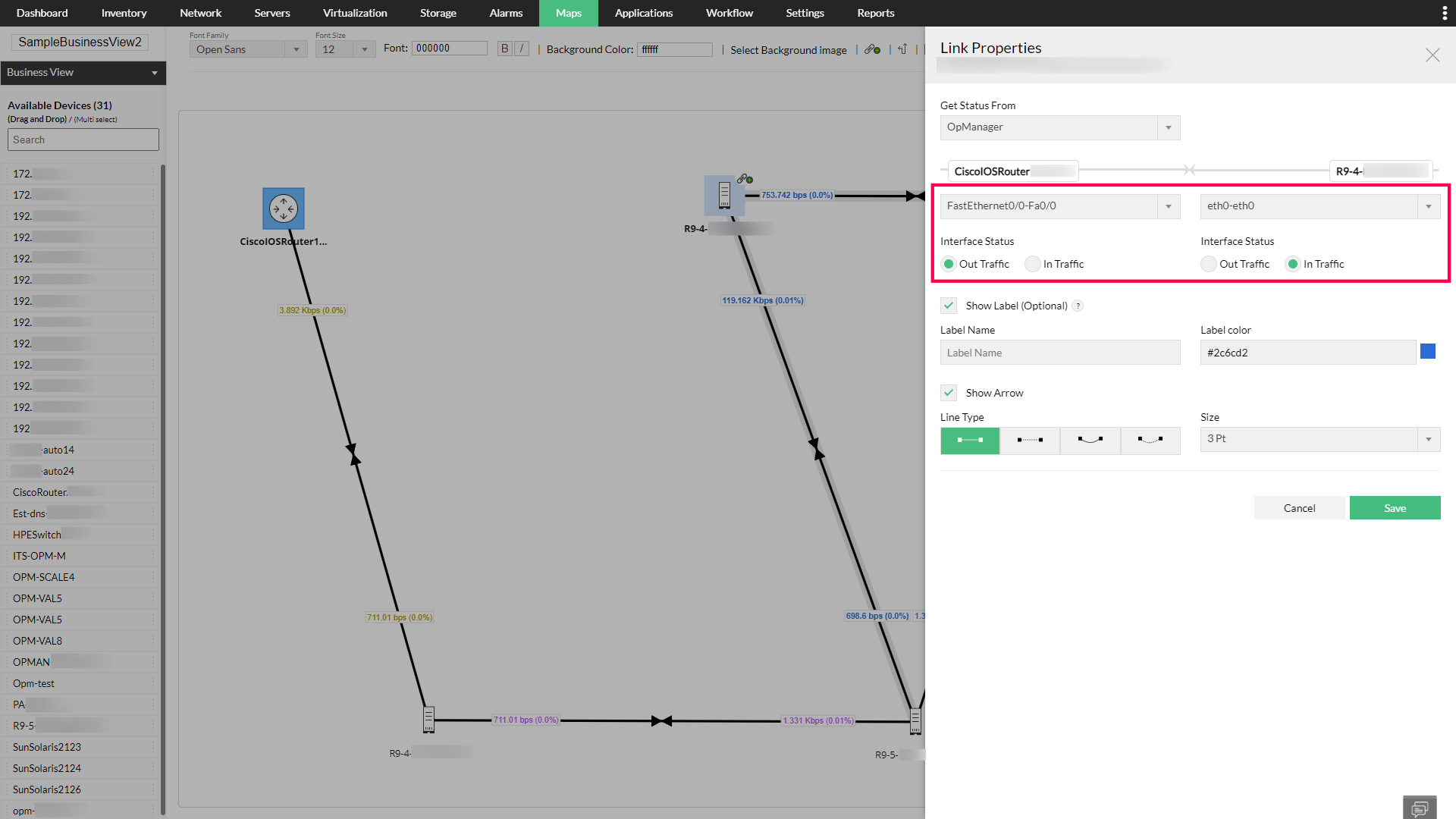Uncheck the Show Label (Optional) checkbox

[x=948, y=306]
